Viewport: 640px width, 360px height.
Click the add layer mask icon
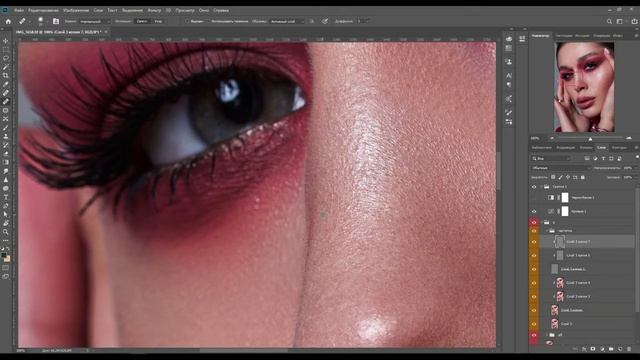[x=593, y=349]
